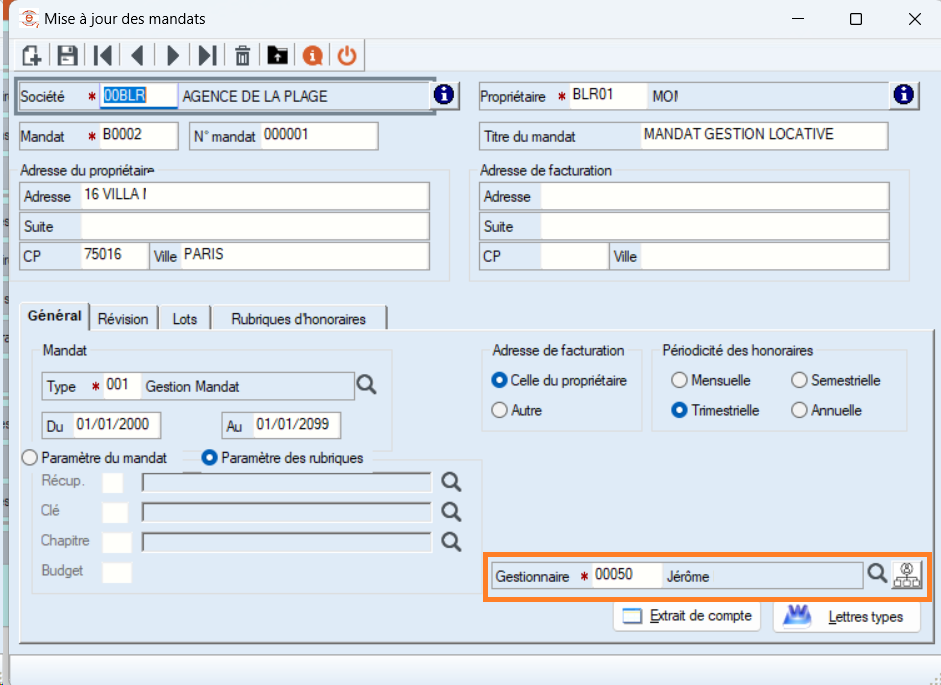Image resolution: width=941 pixels, height=685 pixels.
Task: Open the folder upload icon in toolbar
Action: (277, 56)
